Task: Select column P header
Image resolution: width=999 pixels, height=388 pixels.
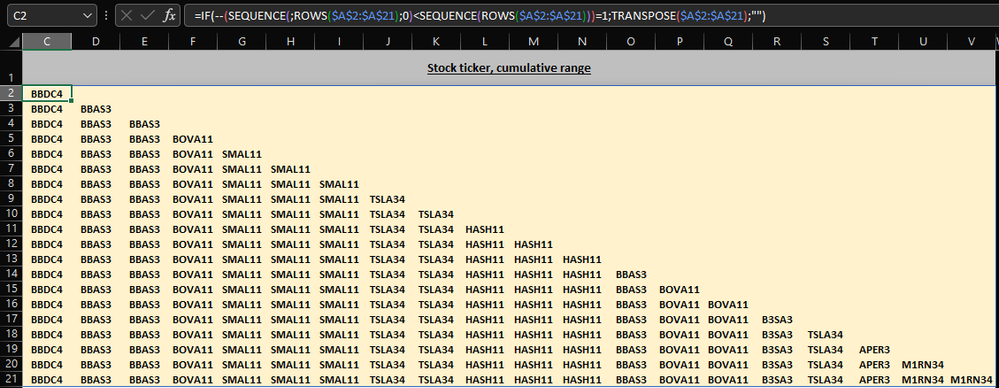Action: [x=679, y=41]
